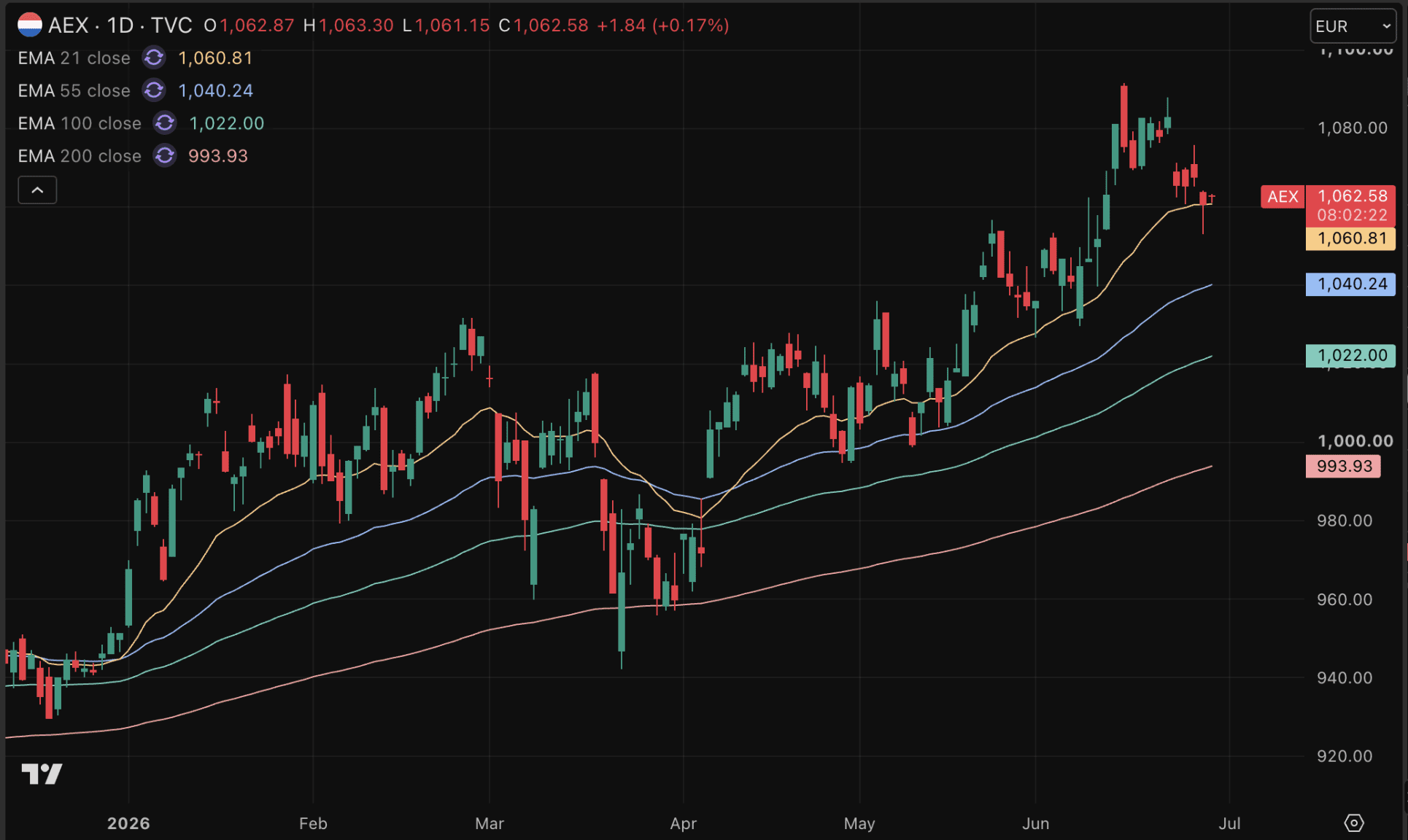Click the refresh icon beside EMA 55 close
The image size is (1408, 840).
154,90
